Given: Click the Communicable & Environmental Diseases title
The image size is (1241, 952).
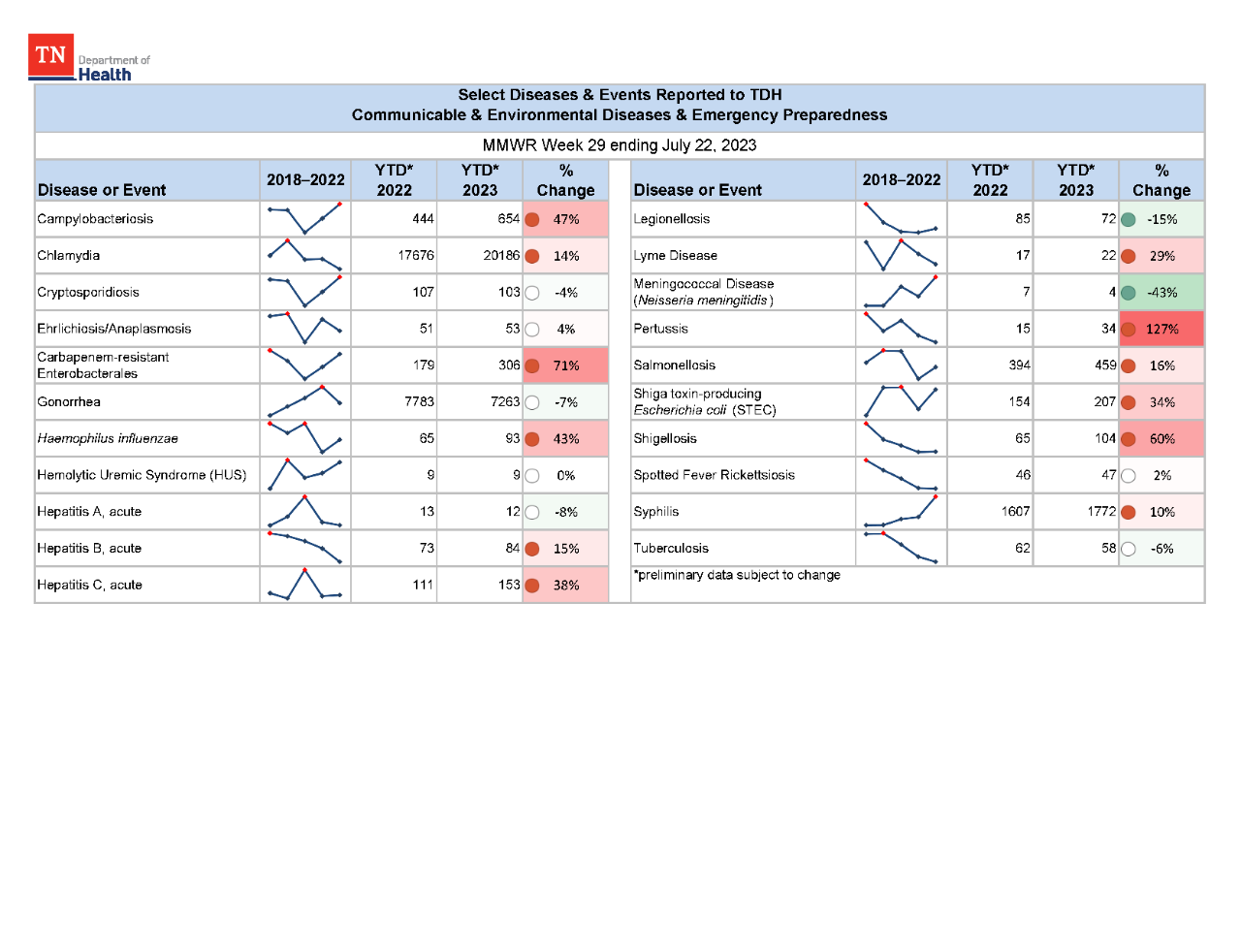Looking at the screenshot, I should pyautogui.click(x=620, y=114).
